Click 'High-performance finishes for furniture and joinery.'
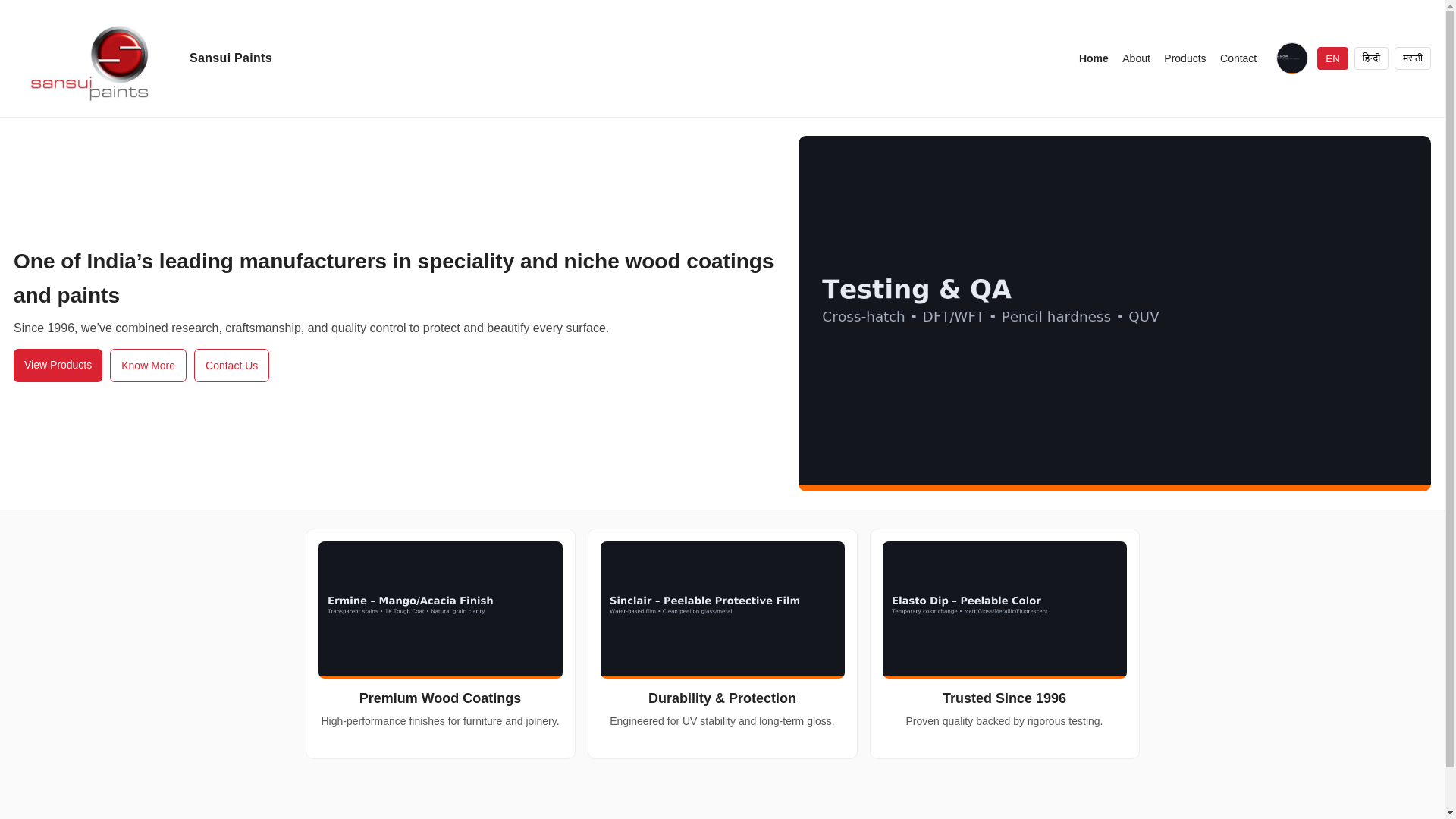1456x819 pixels. click(440, 721)
